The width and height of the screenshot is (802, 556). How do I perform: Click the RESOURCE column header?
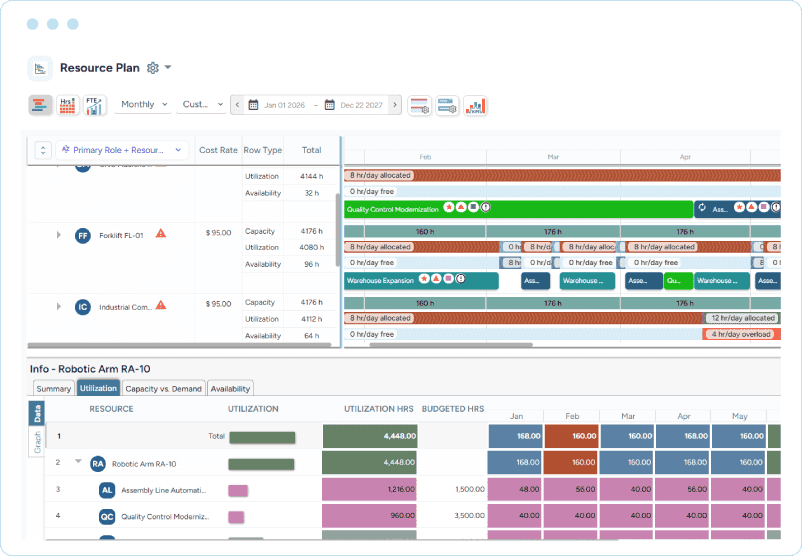pos(111,409)
